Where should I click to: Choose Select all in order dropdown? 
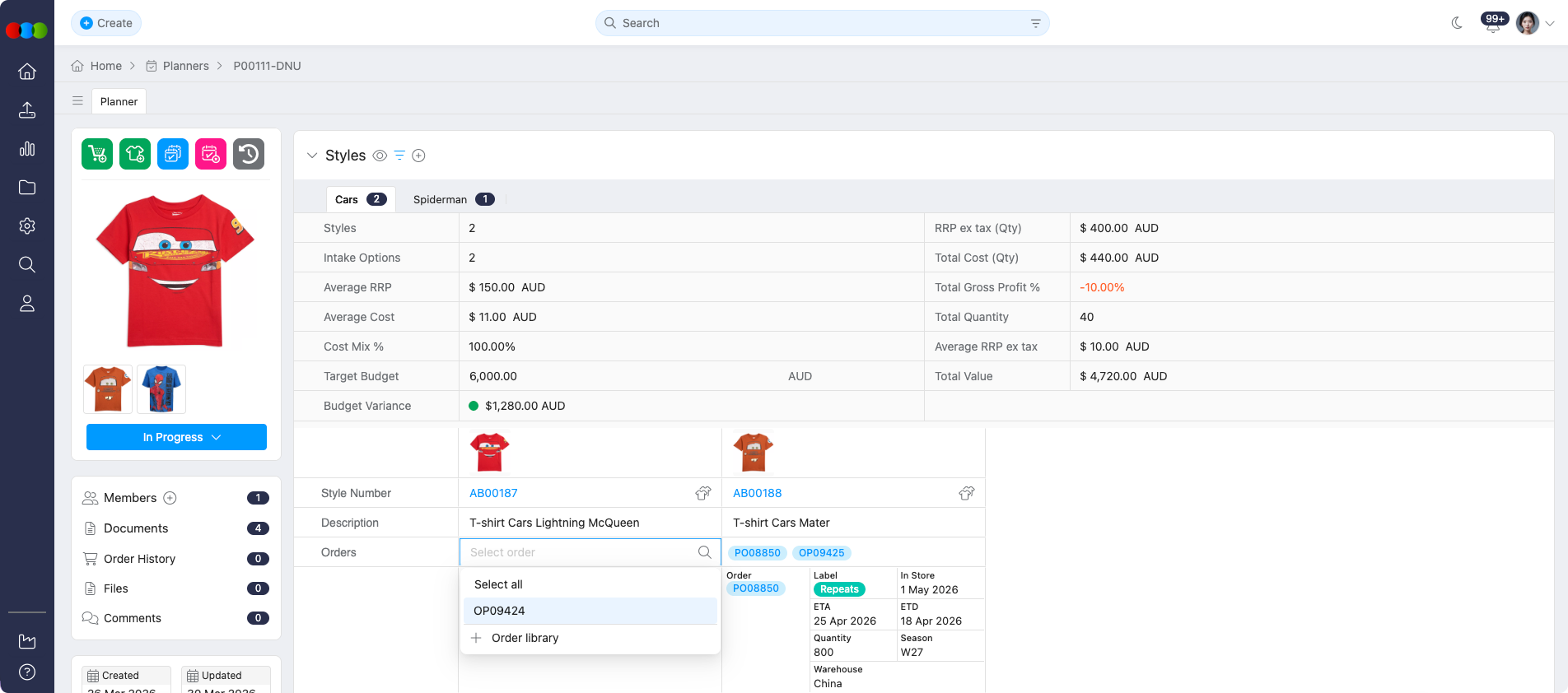(498, 584)
